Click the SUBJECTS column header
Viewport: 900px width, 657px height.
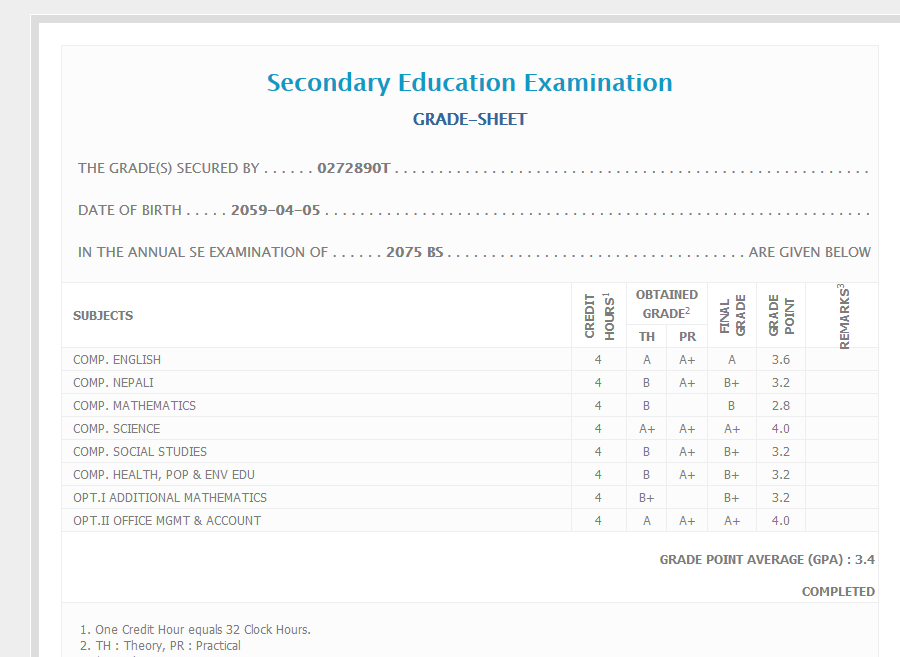(103, 316)
